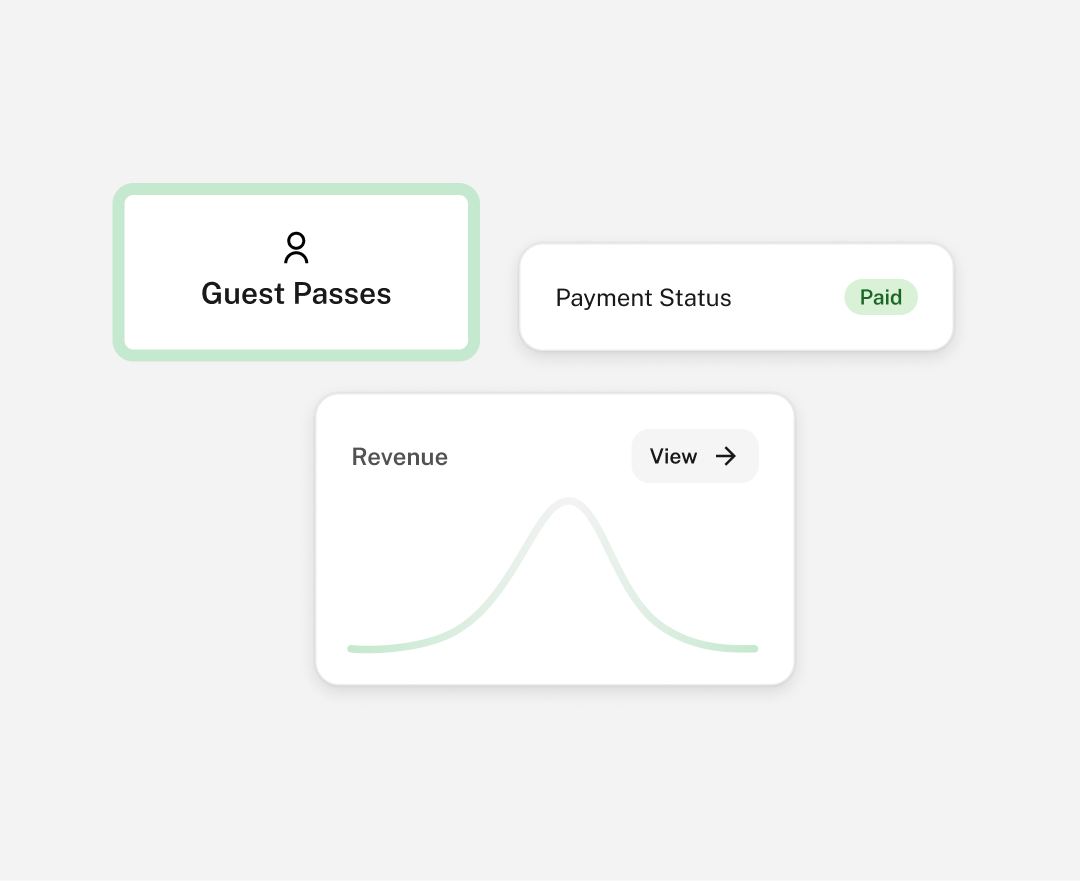
Task: Click the person icon above Guest Passes
Action: (296, 248)
